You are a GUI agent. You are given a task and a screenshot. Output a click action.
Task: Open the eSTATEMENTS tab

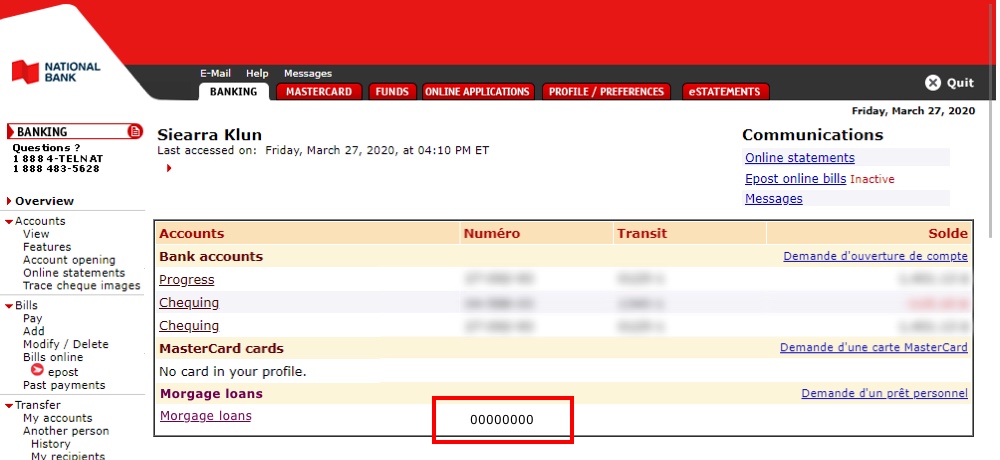724,91
